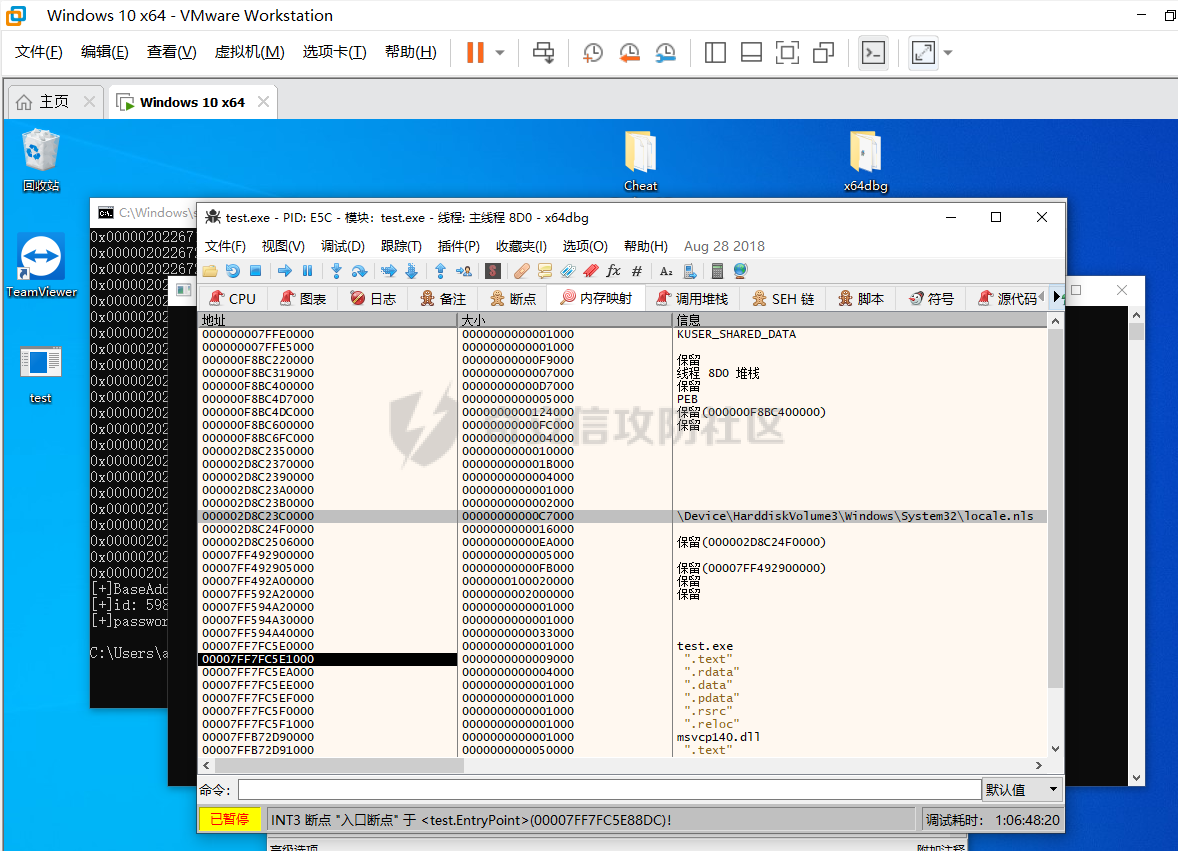Click the blue Stop debugging square icon
The height and width of the screenshot is (851, 1178).
click(x=255, y=270)
